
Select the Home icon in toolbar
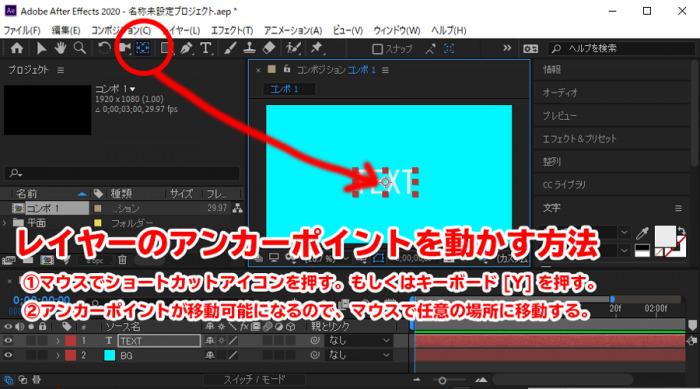point(17,48)
